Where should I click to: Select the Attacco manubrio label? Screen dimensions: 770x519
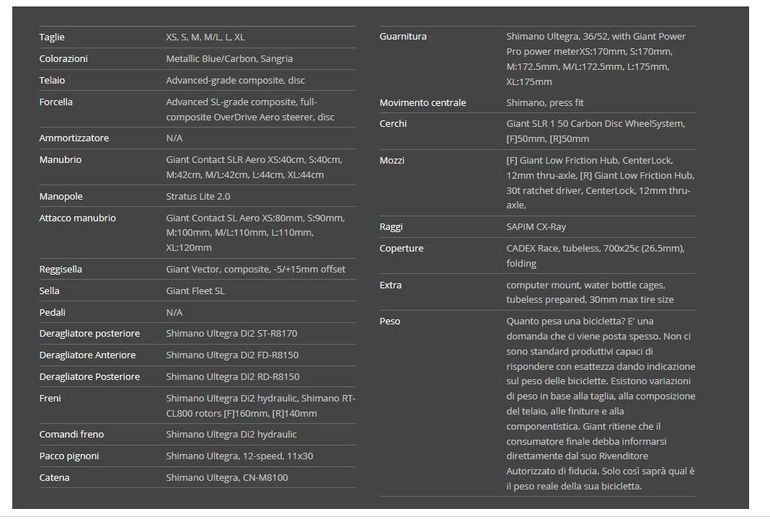(x=77, y=218)
